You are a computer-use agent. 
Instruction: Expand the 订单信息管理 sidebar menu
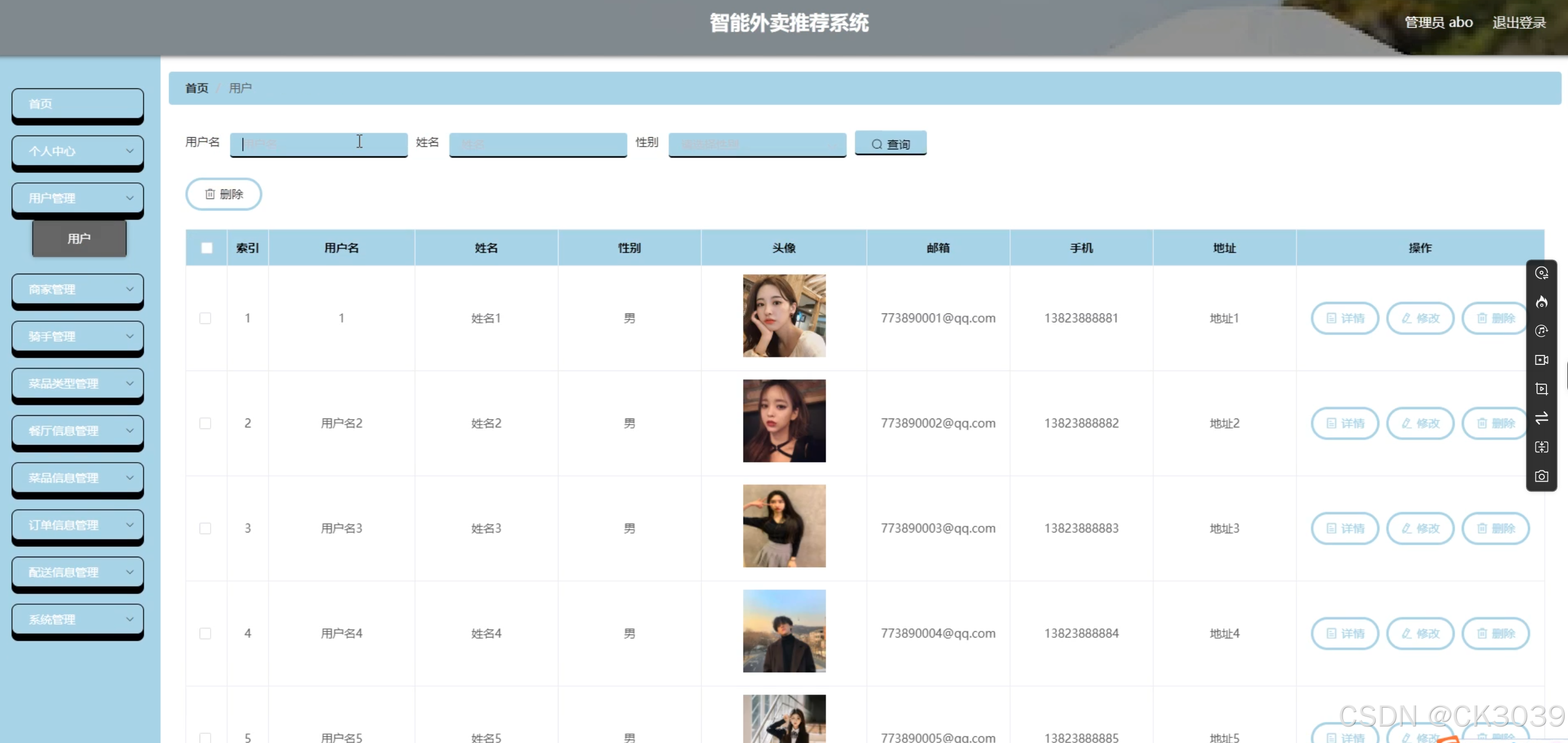pyautogui.click(x=78, y=525)
